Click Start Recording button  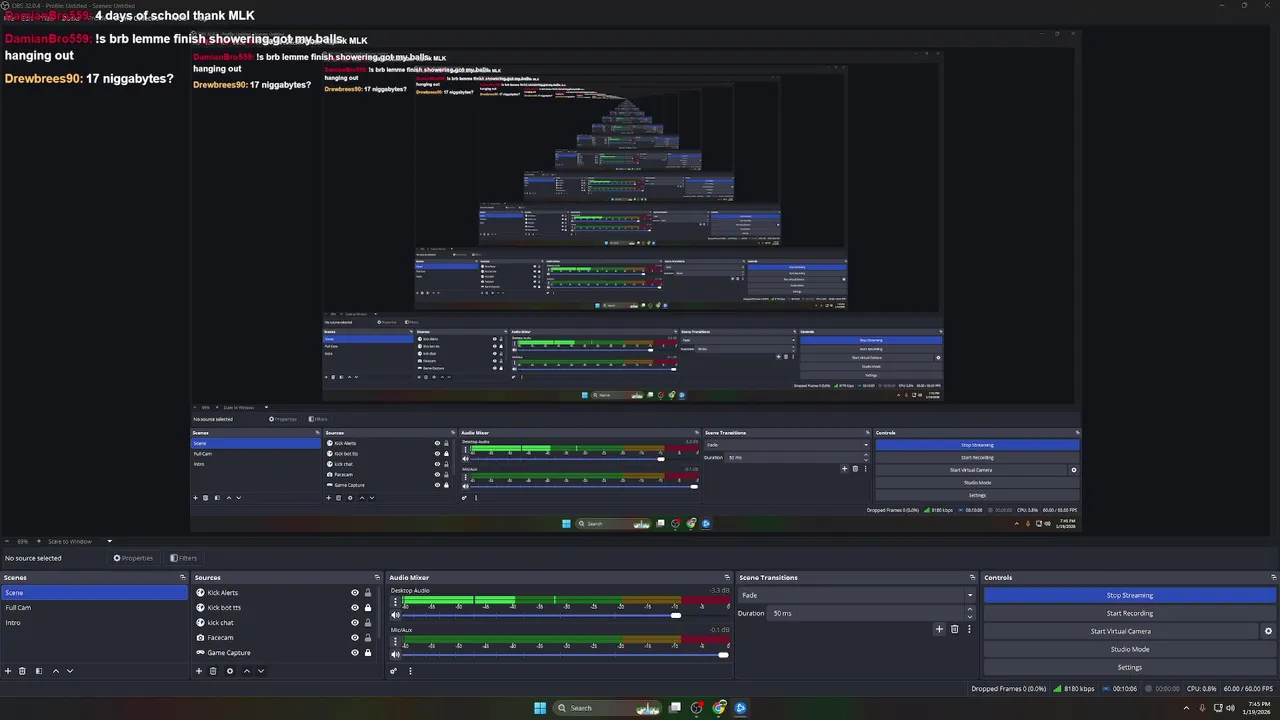[x=1130, y=613]
